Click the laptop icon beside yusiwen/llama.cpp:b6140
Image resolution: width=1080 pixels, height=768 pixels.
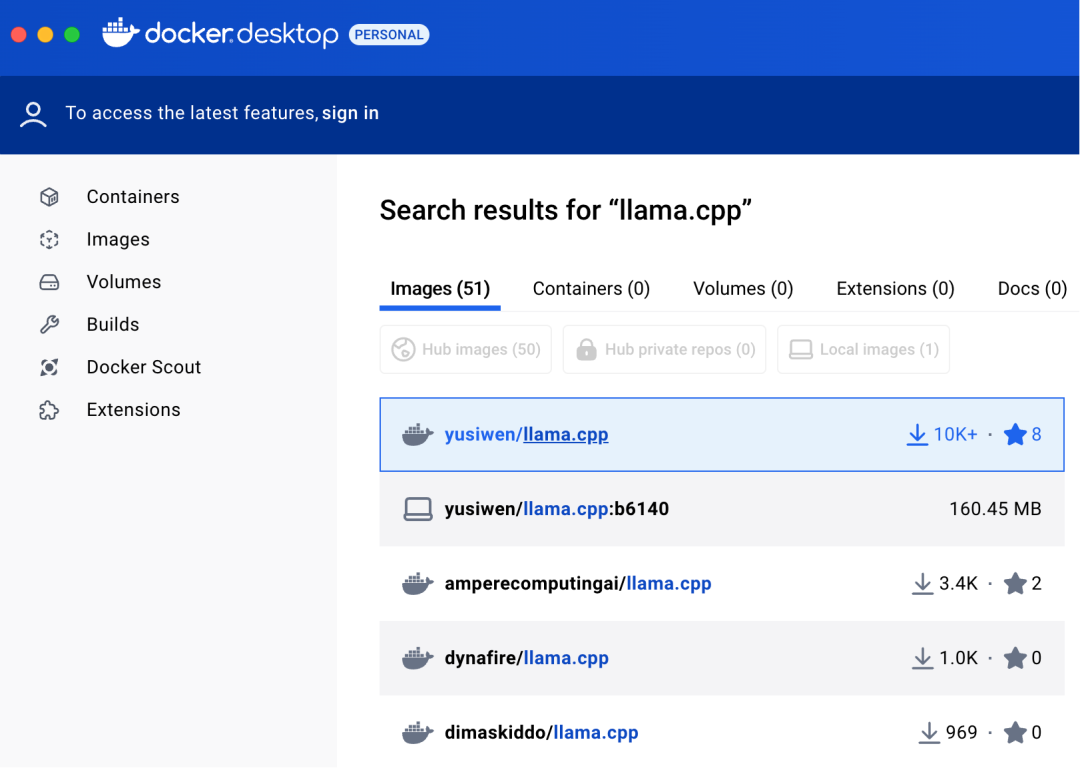417,510
